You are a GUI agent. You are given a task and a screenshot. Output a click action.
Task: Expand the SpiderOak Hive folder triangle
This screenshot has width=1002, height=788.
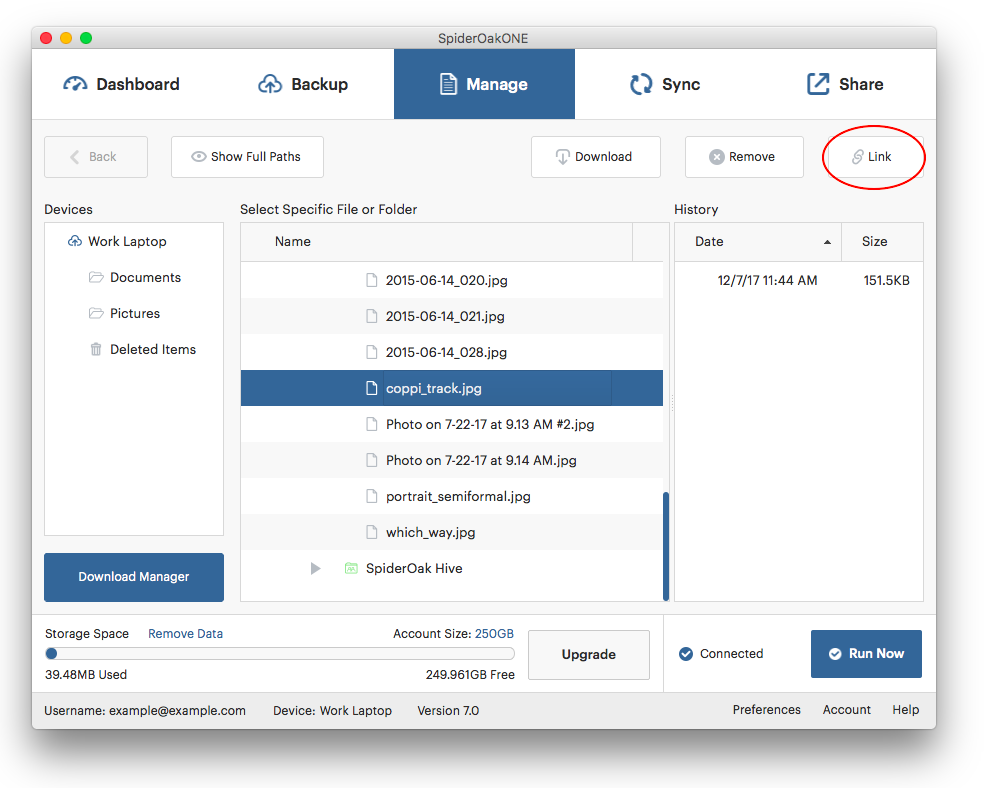pos(315,568)
